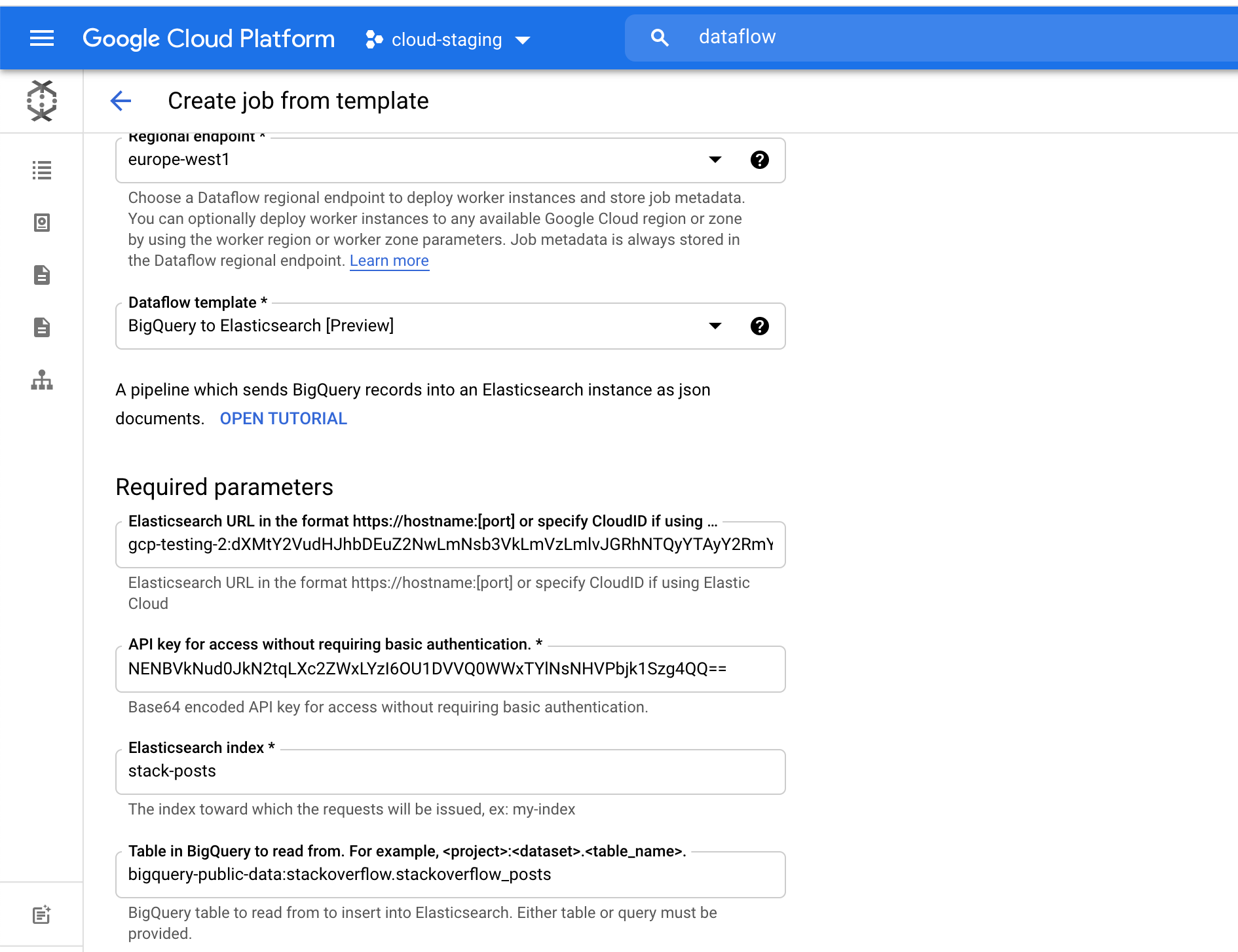Open the main navigation hamburger menu

(x=42, y=39)
